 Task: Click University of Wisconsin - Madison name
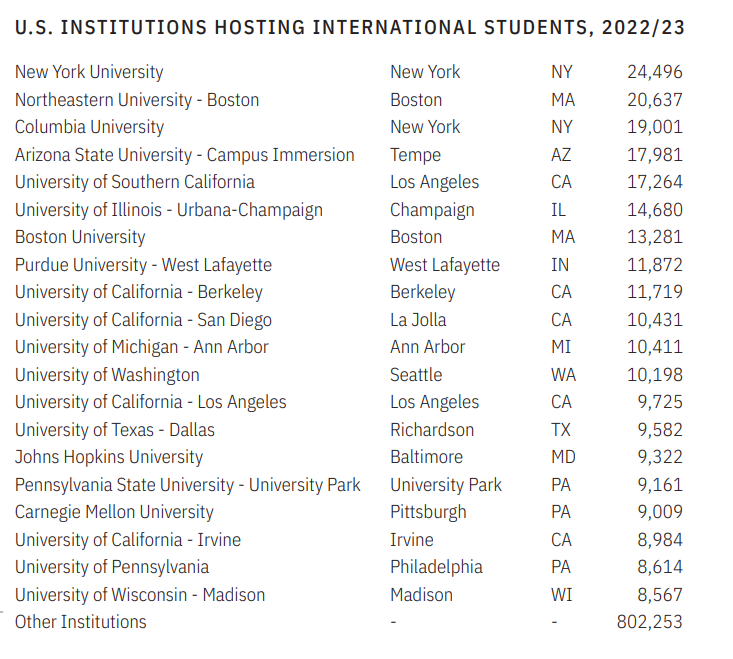[x=140, y=595]
